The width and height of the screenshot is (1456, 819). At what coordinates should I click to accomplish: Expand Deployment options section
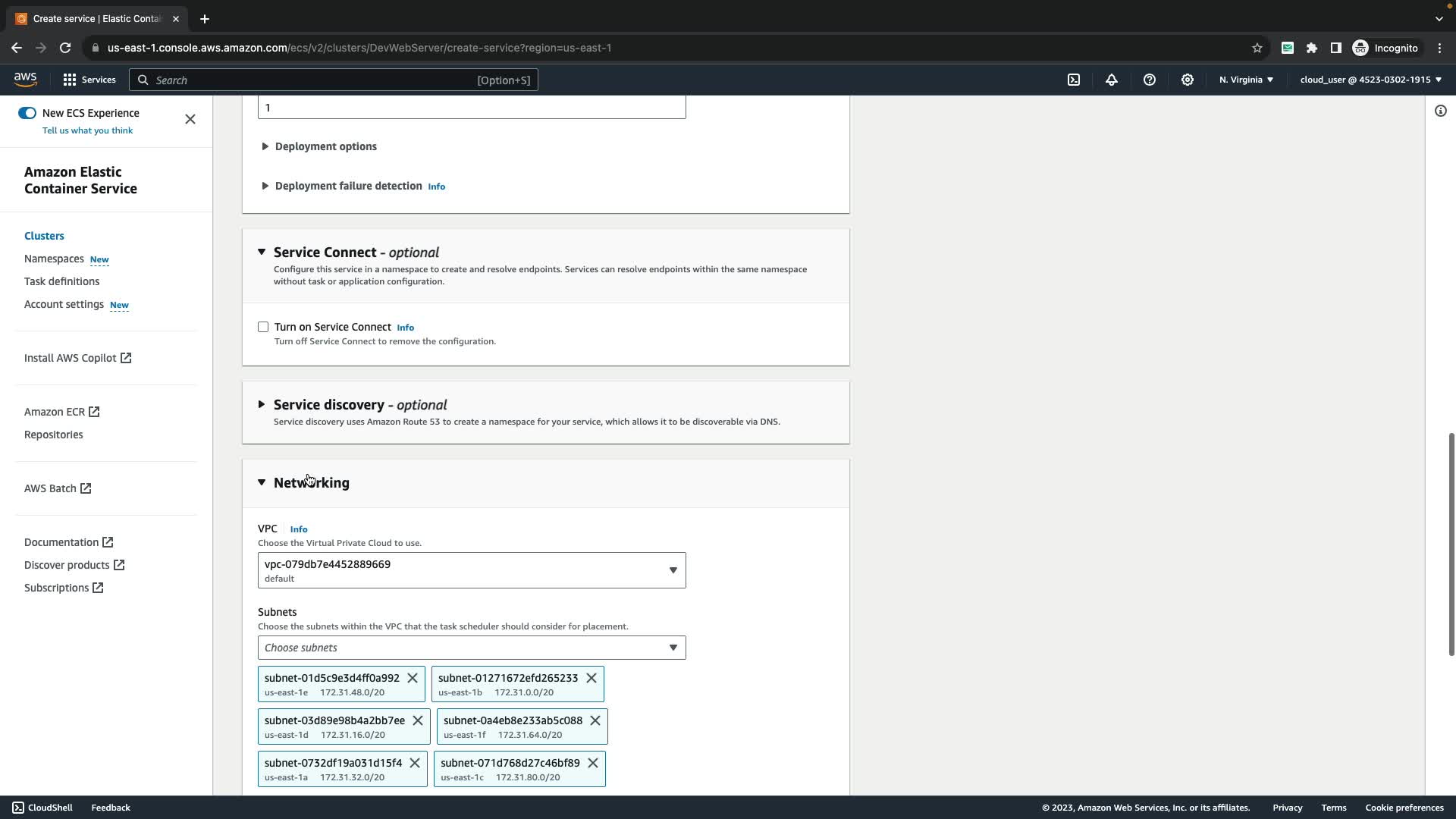[x=325, y=146]
